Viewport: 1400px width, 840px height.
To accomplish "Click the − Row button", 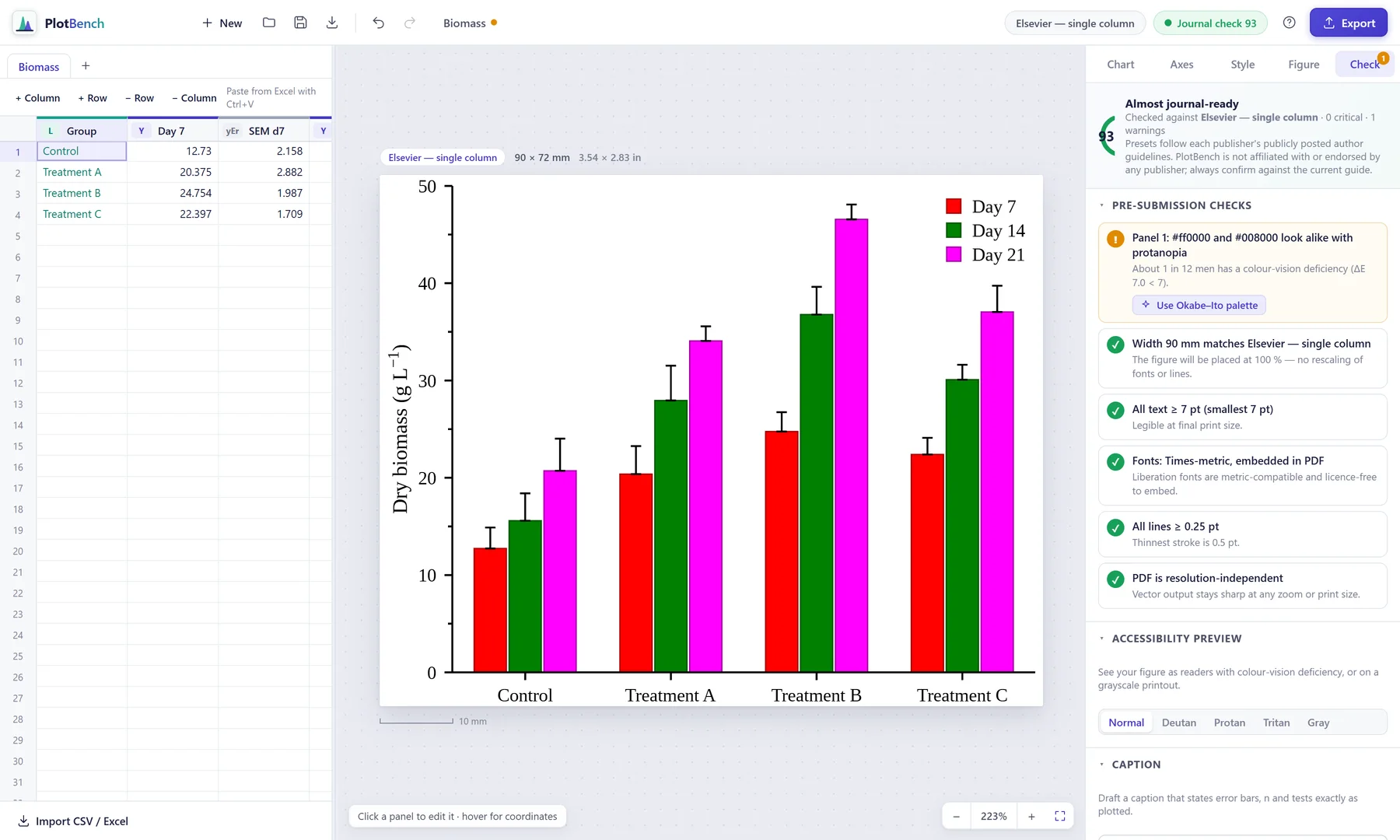I will coord(139,98).
